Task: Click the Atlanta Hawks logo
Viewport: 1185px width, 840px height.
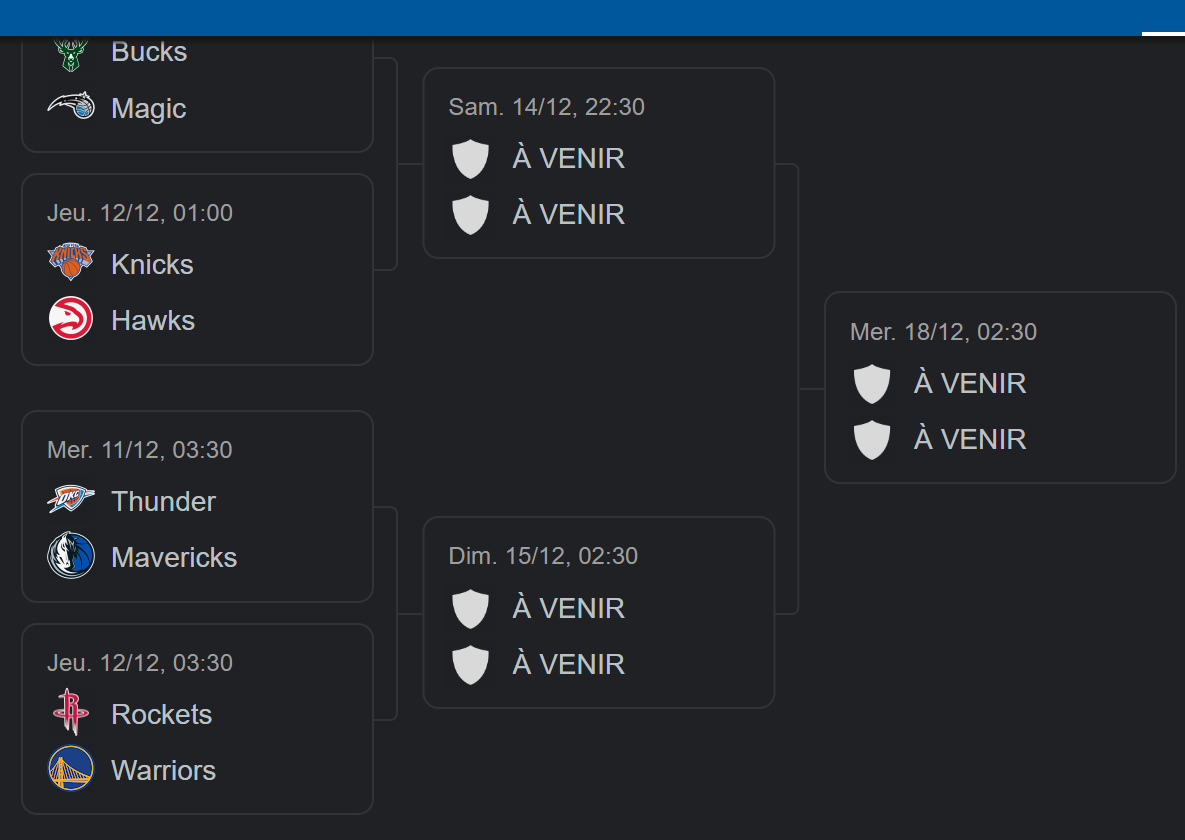Action: 71,320
